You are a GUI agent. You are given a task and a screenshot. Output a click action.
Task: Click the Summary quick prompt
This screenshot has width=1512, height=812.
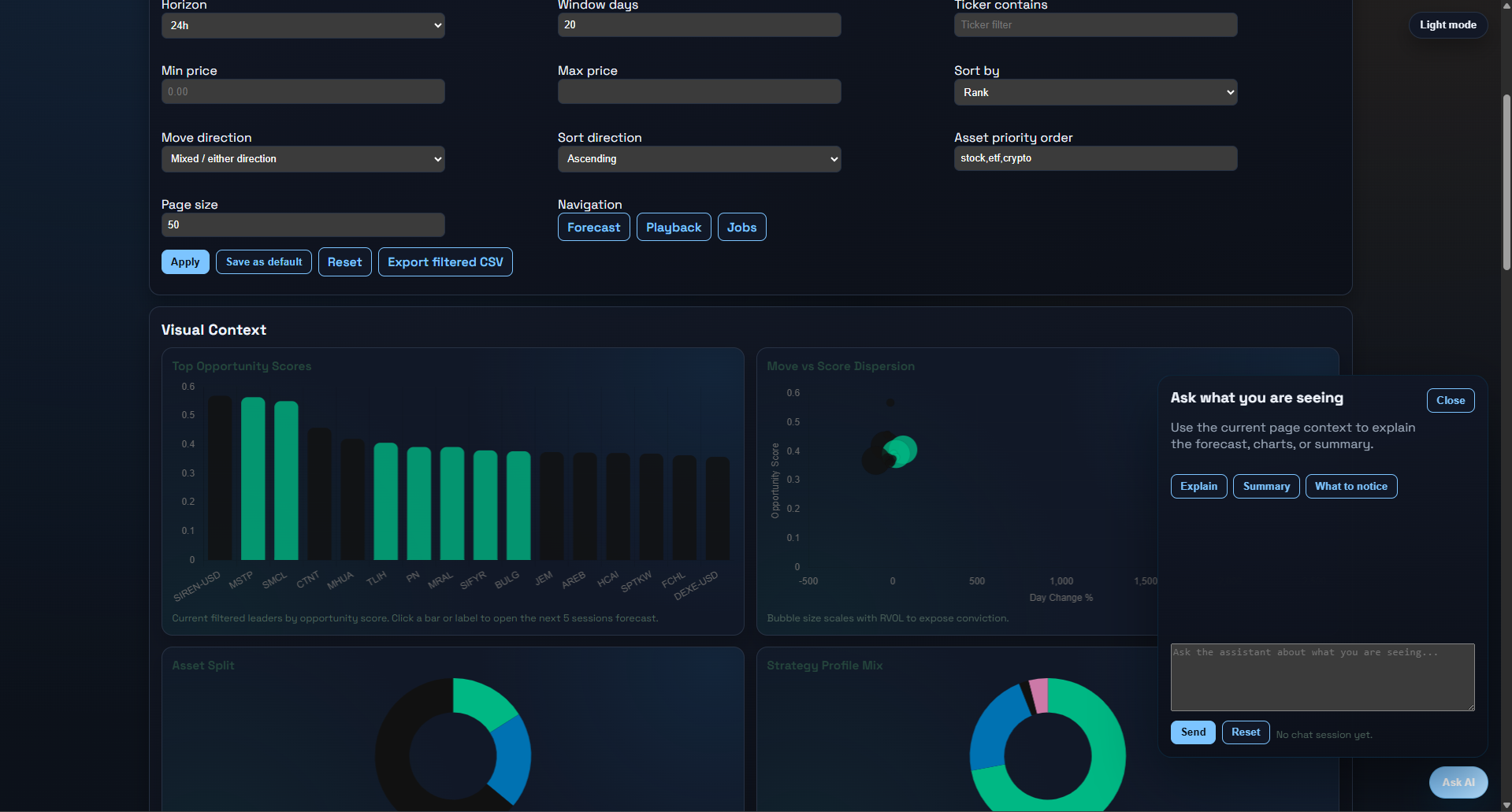point(1266,487)
